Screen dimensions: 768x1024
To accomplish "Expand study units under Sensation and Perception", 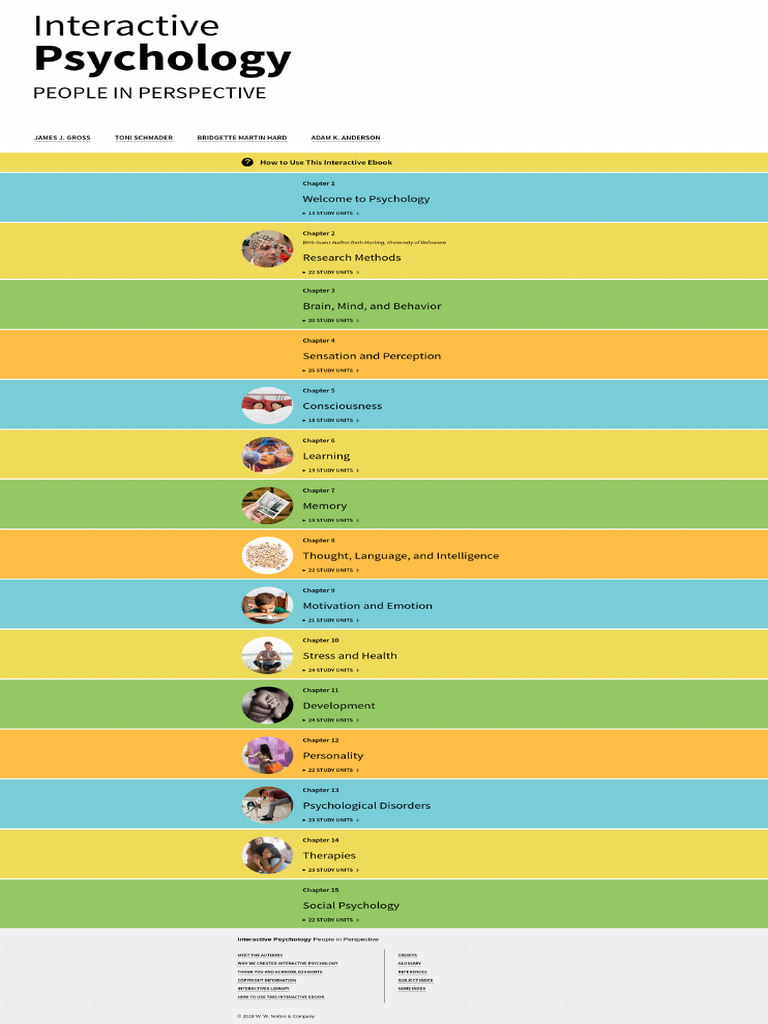I will click(330, 370).
